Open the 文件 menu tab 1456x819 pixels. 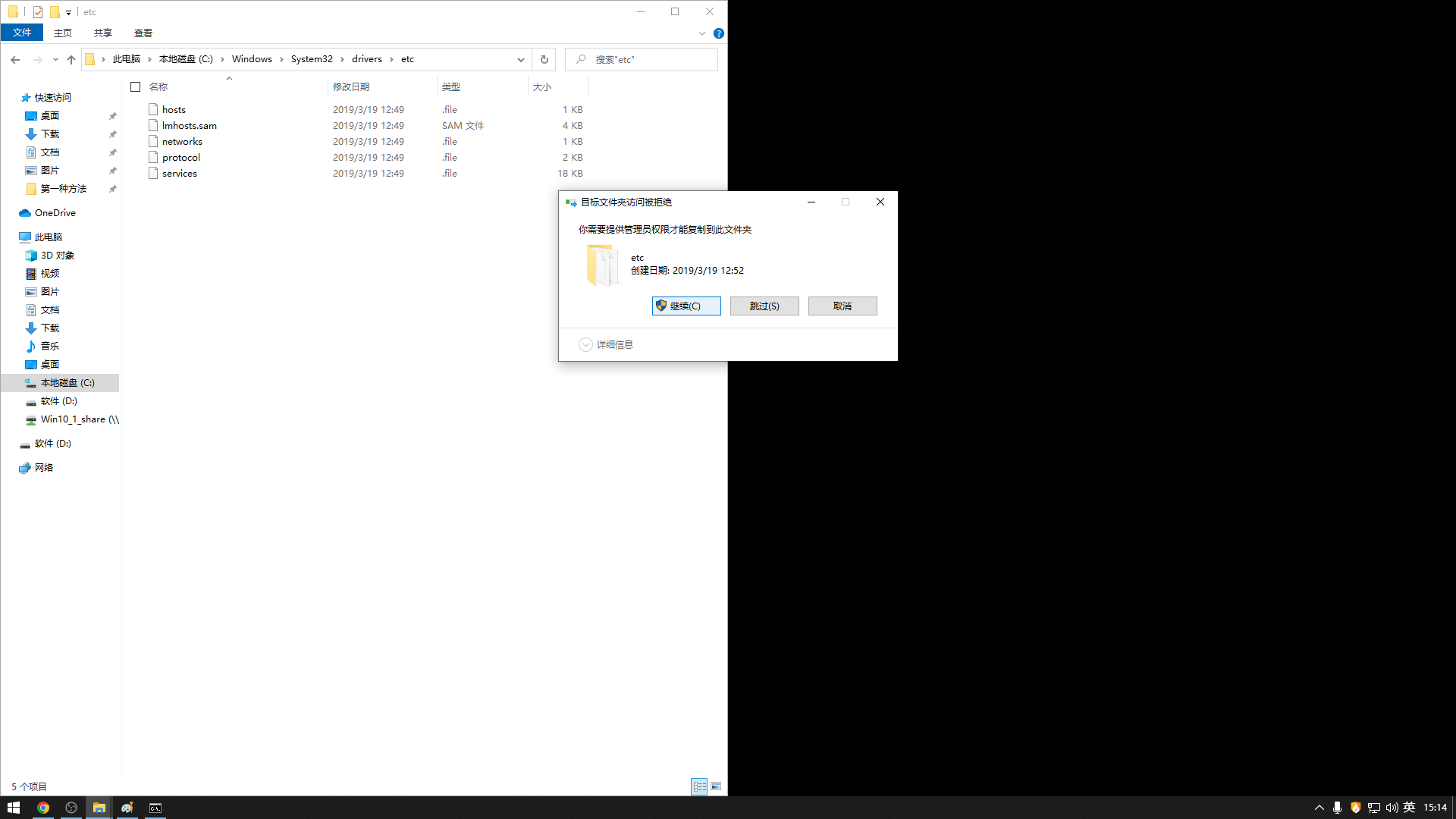[22, 33]
